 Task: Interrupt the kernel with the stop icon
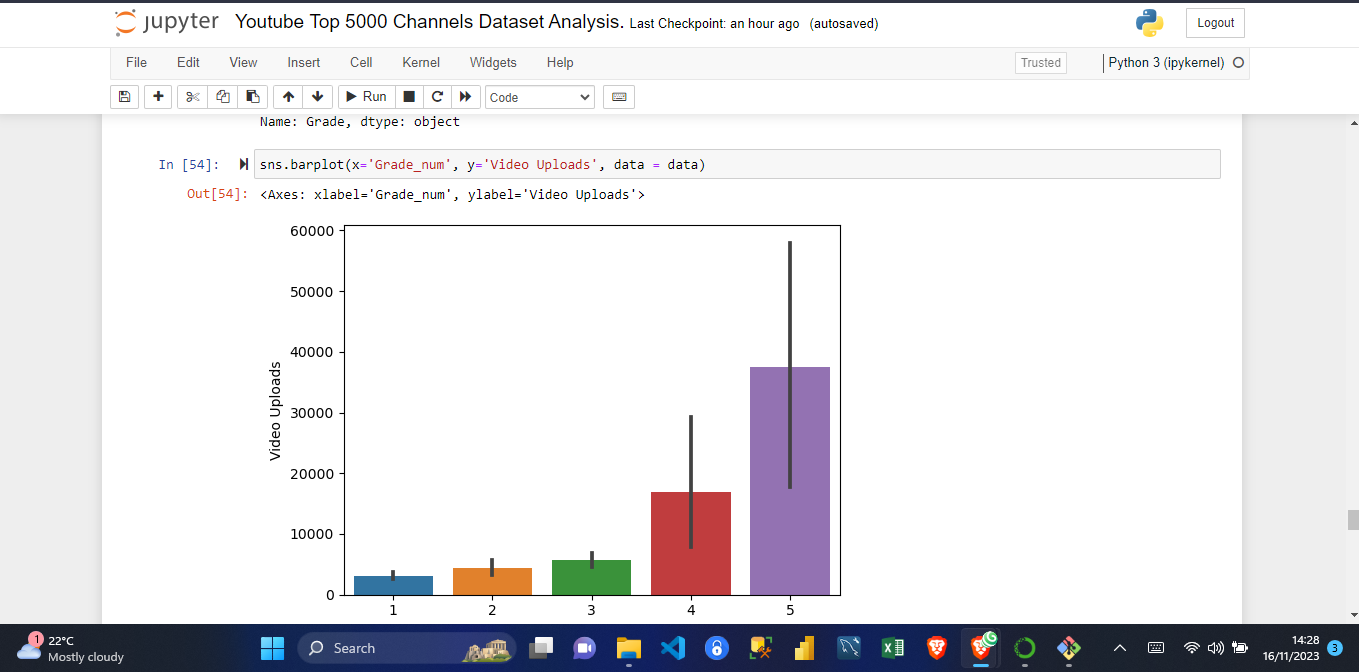(x=408, y=97)
